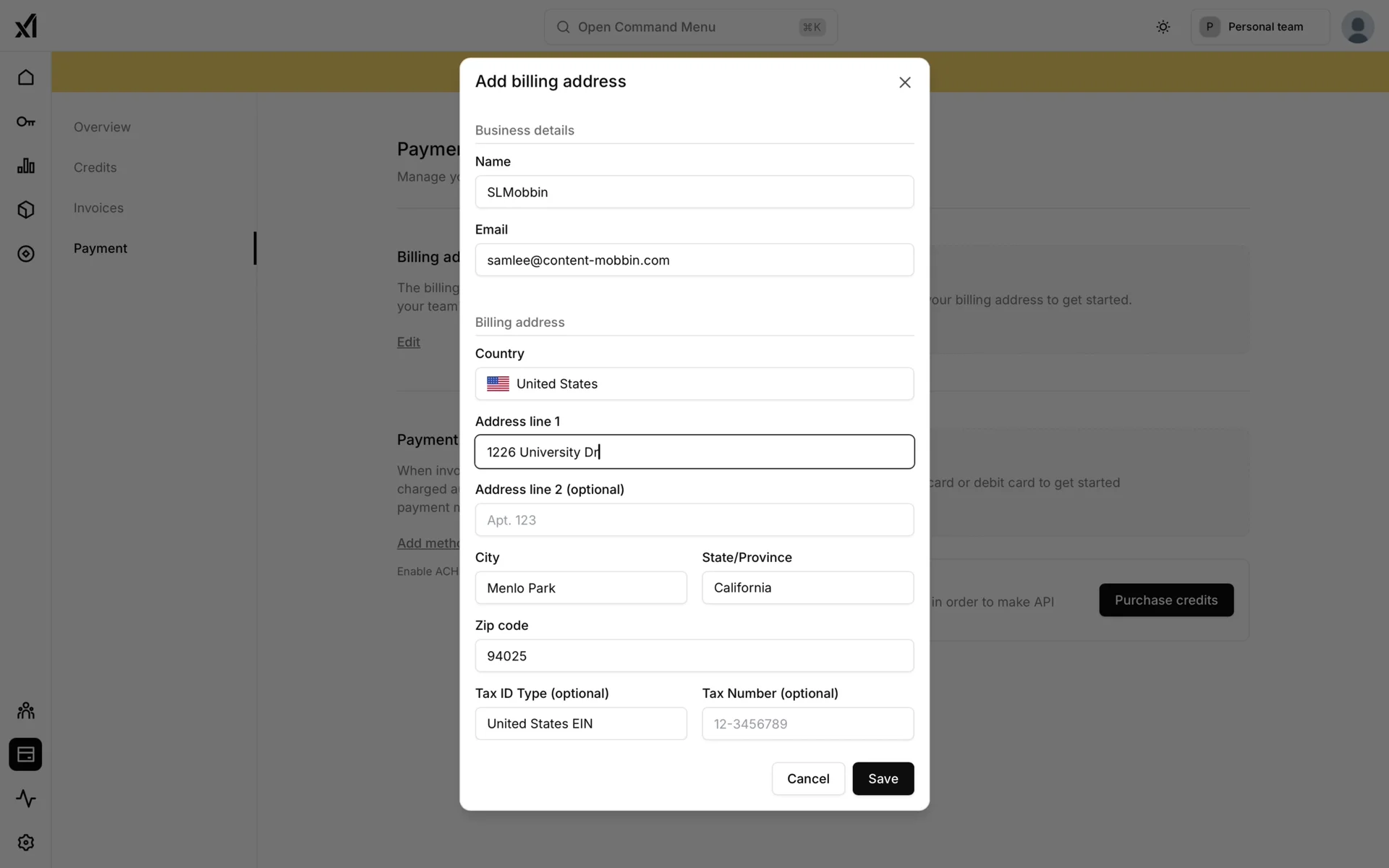Image resolution: width=1389 pixels, height=868 pixels.
Task: Open API keys via the key icon
Action: pyautogui.click(x=26, y=122)
